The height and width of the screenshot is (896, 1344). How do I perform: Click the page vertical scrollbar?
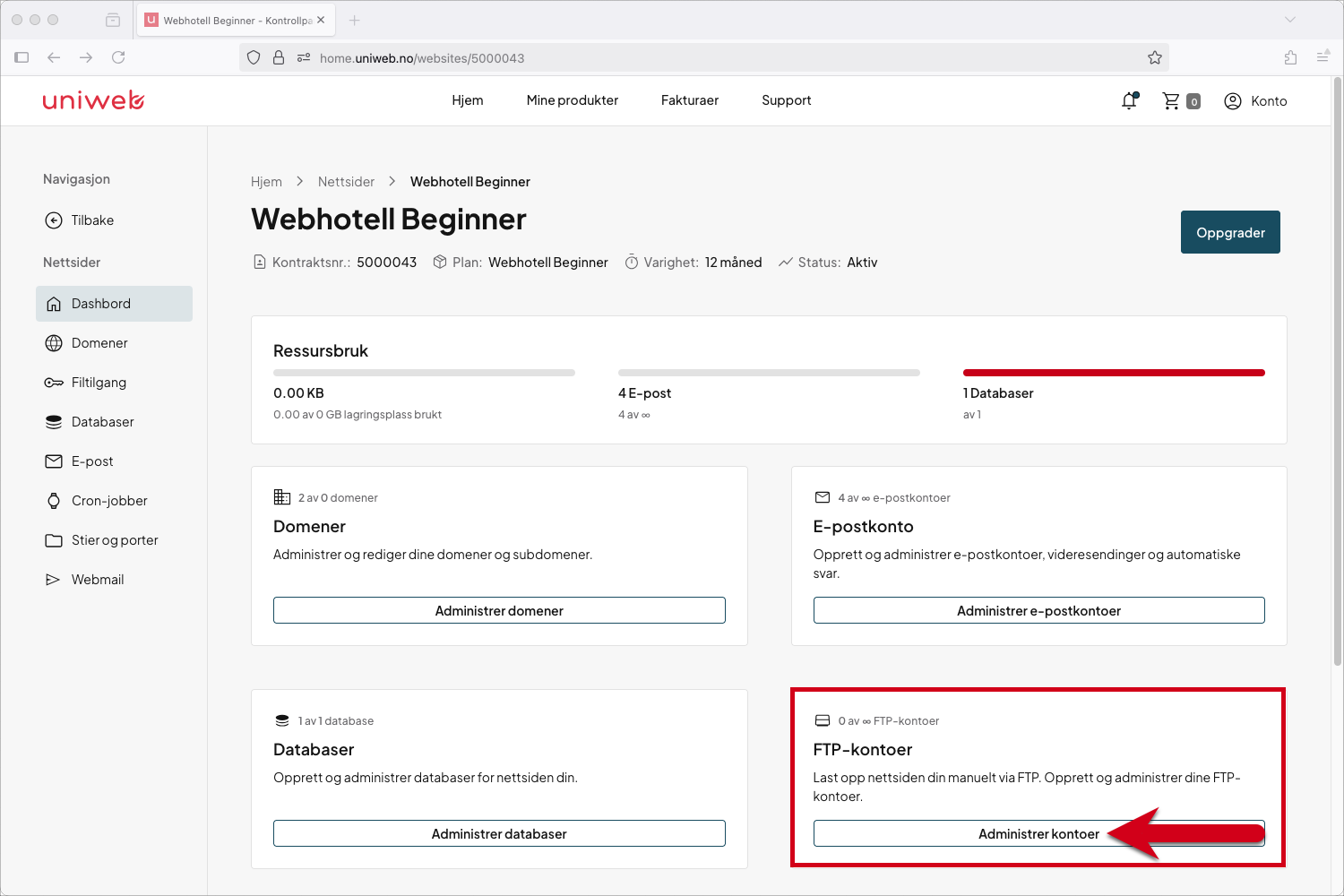point(1337,372)
